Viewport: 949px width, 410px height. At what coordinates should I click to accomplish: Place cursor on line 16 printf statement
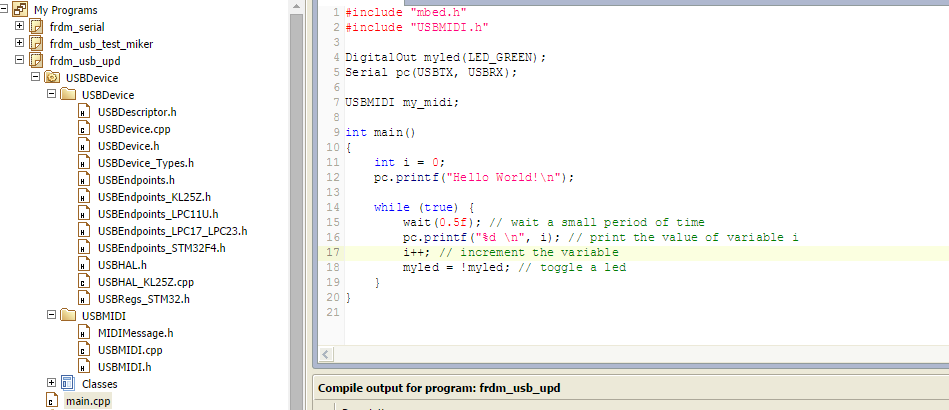[x=500, y=237]
